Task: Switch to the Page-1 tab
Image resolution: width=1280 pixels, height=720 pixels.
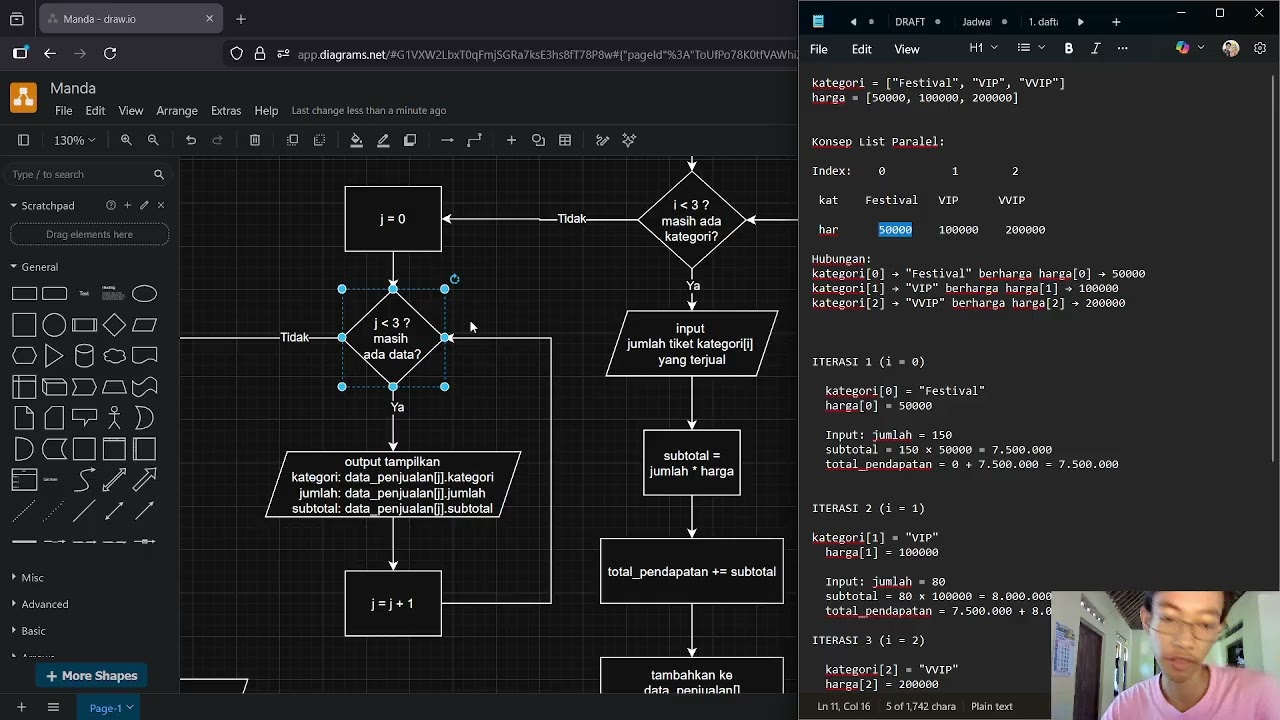Action: [x=111, y=708]
